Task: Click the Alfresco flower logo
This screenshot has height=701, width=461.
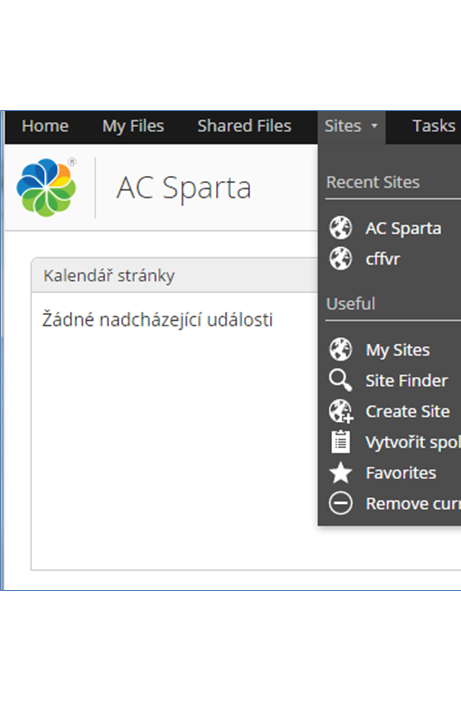Action: [46, 187]
